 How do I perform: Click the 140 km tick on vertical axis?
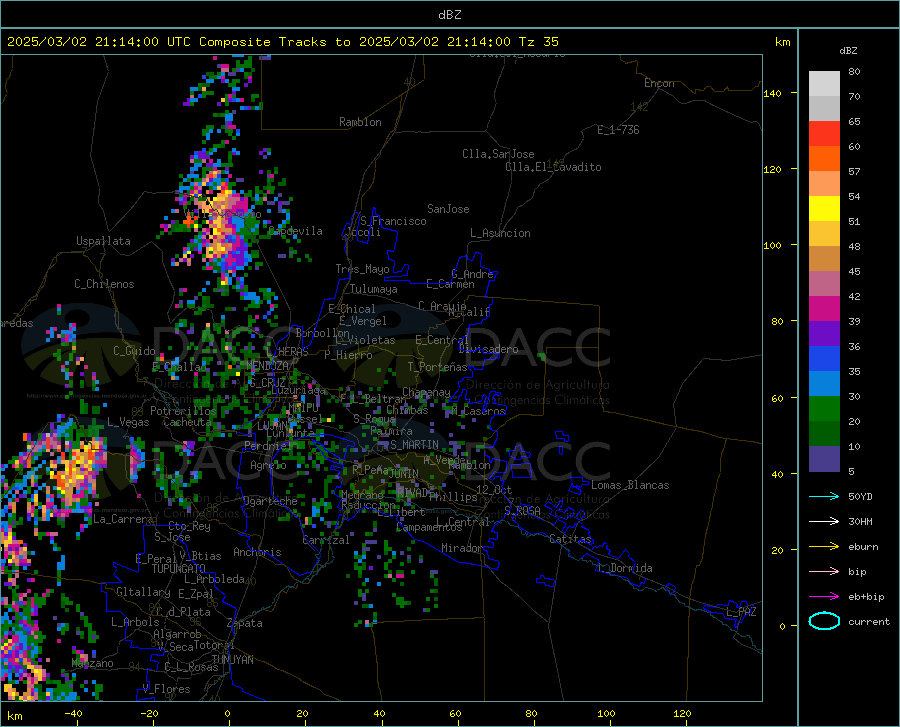772,93
